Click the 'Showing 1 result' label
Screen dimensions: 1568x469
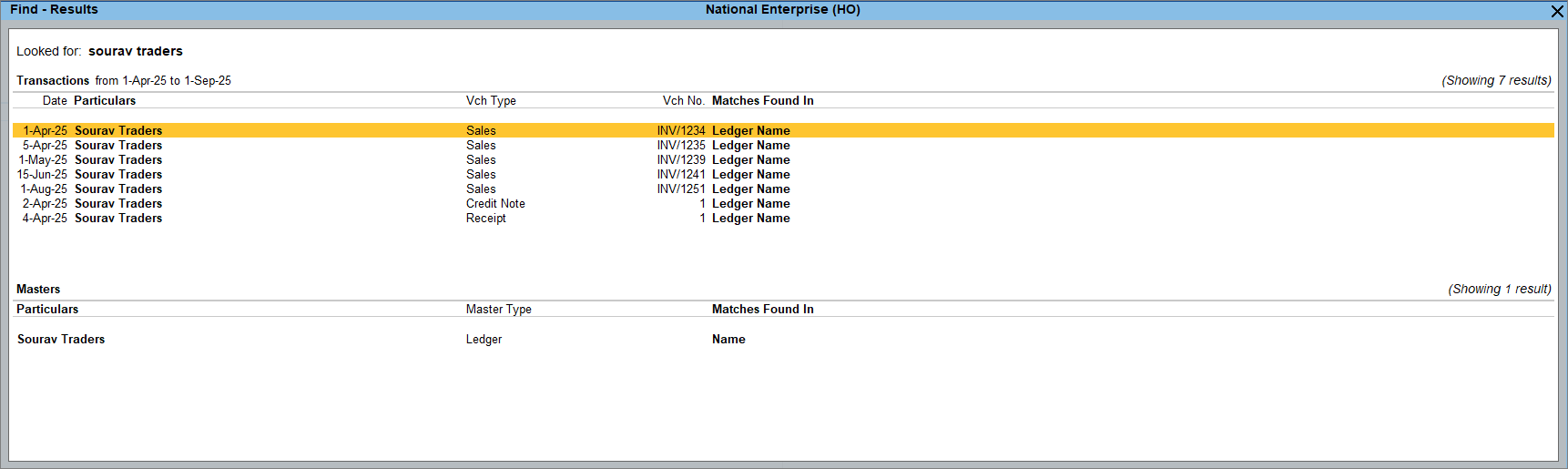point(1500,289)
